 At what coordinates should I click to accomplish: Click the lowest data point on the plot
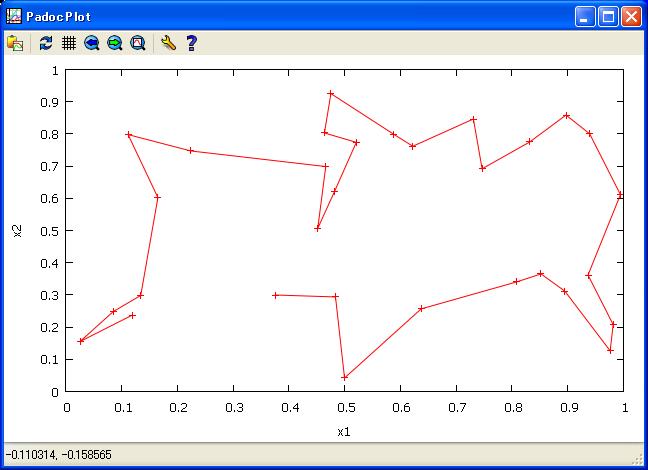point(345,377)
